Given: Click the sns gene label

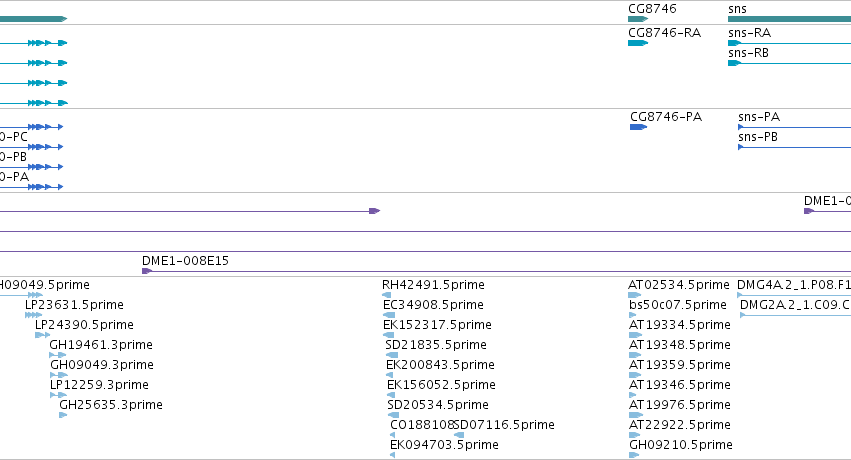Looking at the screenshot, I should [x=737, y=9].
